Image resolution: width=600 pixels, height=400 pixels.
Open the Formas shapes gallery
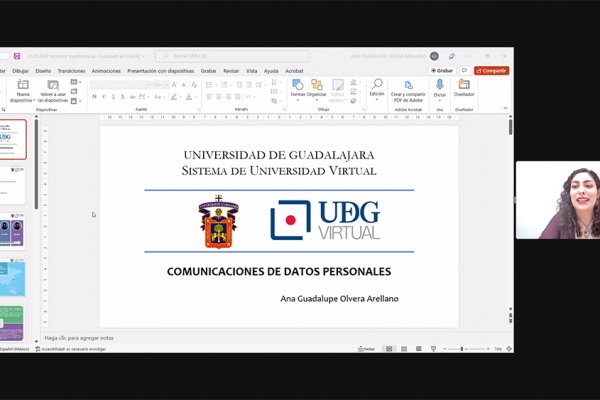(298, 90)
